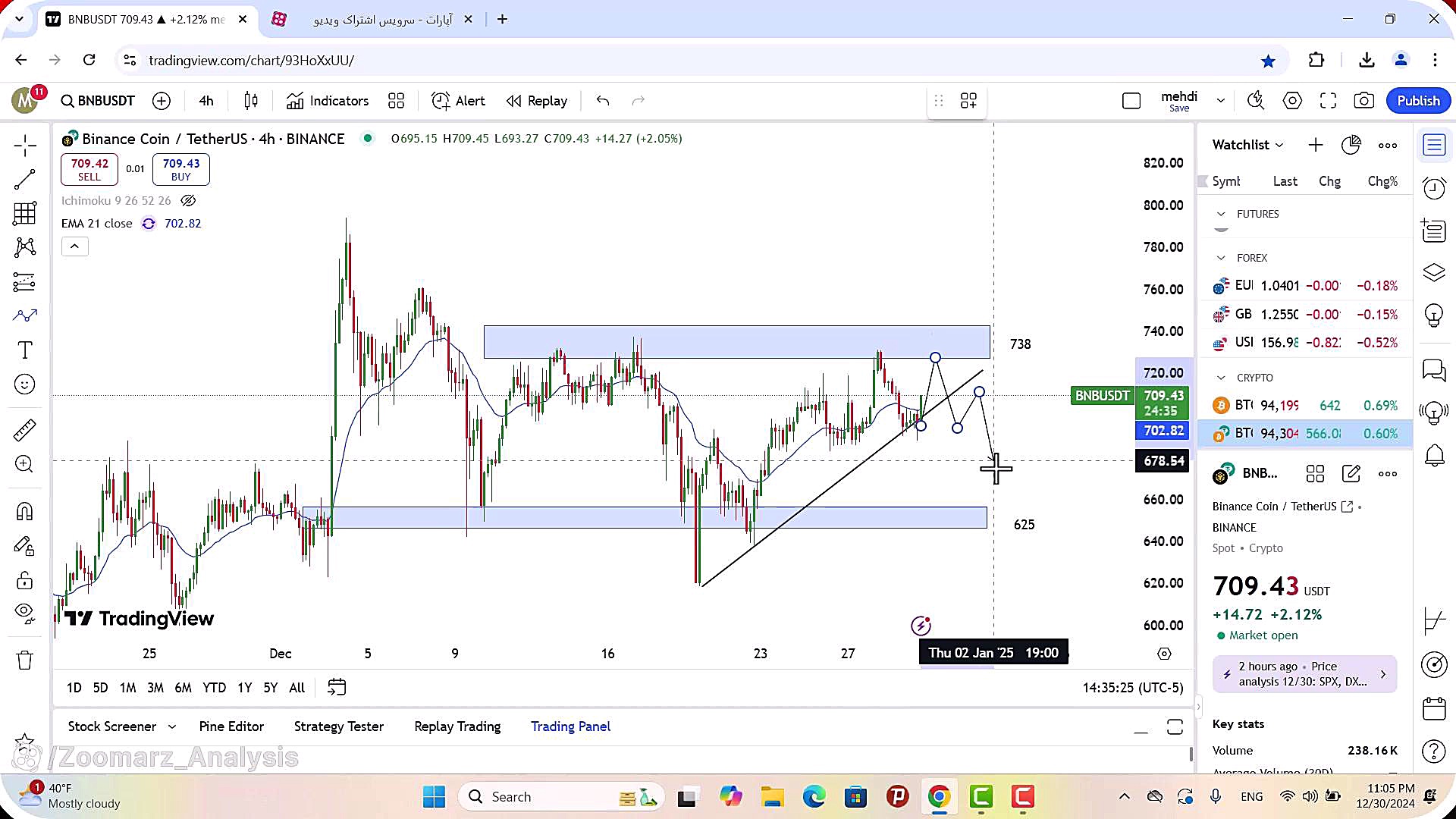
Task: Hide all drawings with eye icon
Action: 24,613
